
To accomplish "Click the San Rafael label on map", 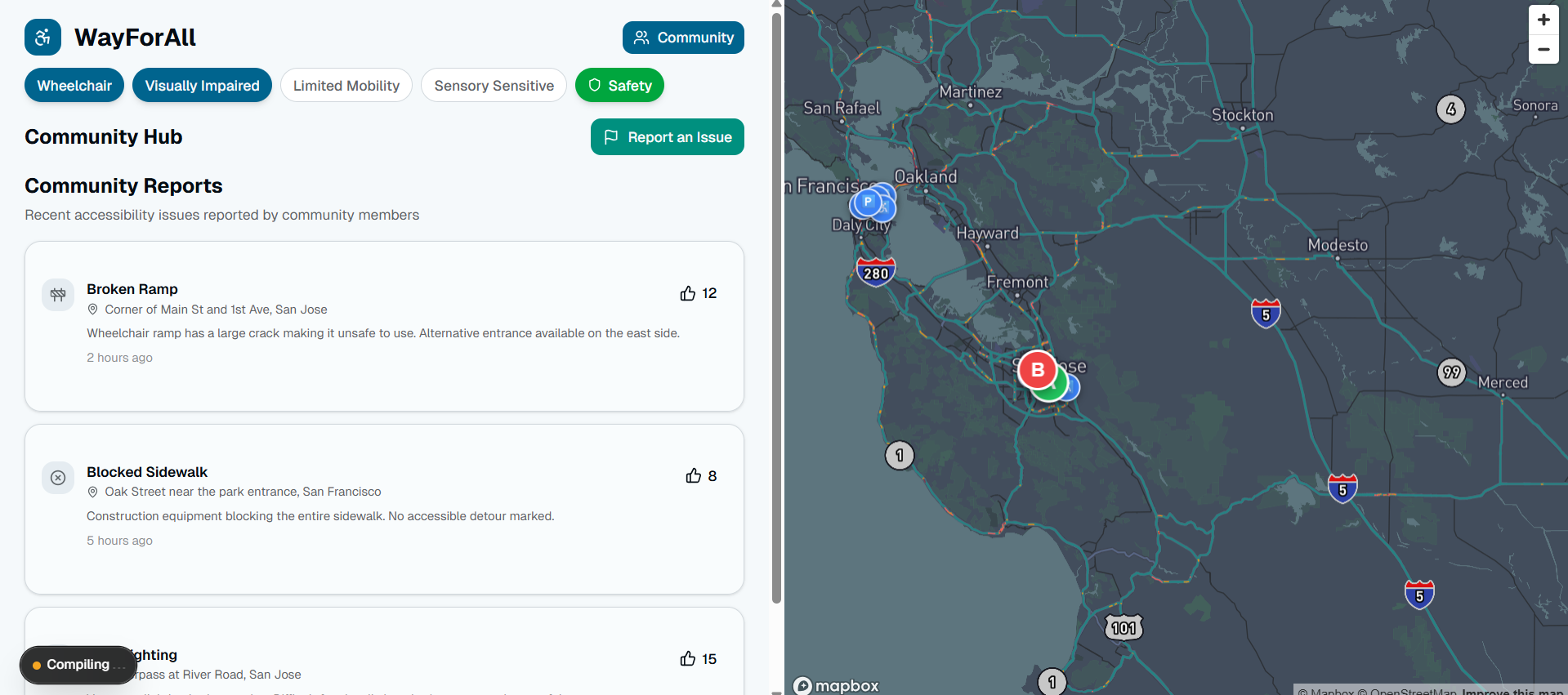I will pyautogui.click(x=842, y=108).
